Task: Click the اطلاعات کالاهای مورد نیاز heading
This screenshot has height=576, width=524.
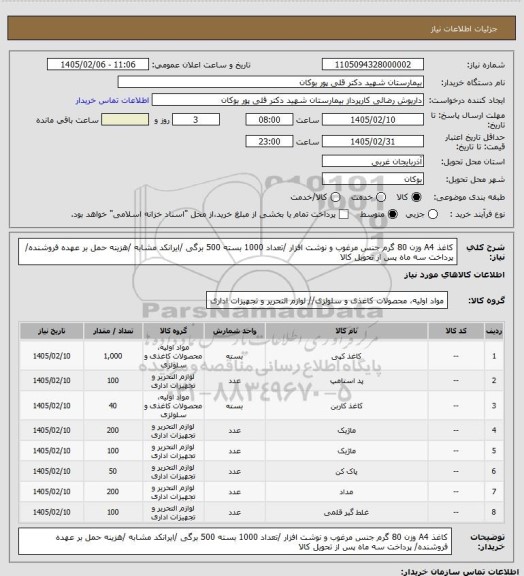Action: (454, 275)
